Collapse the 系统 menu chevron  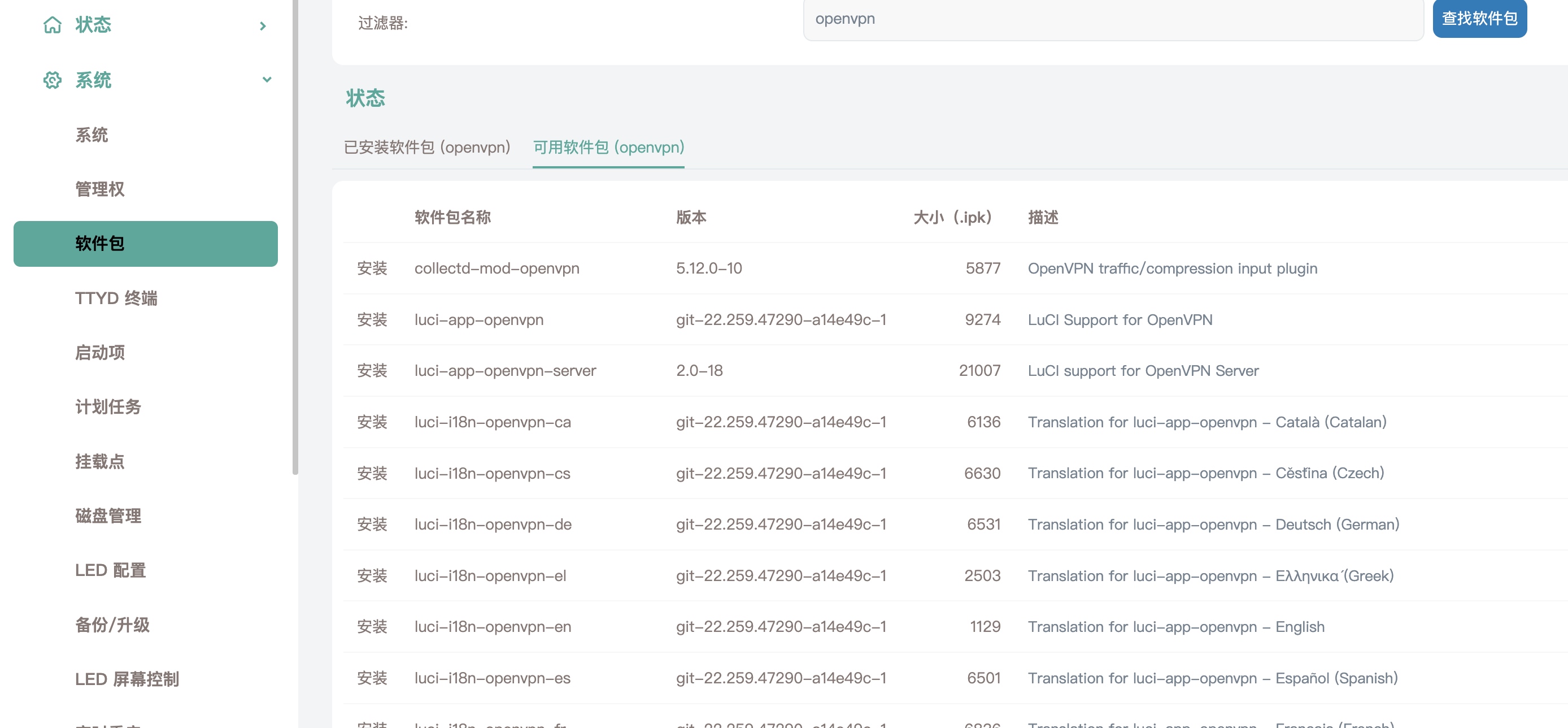(x=267, y=80)
